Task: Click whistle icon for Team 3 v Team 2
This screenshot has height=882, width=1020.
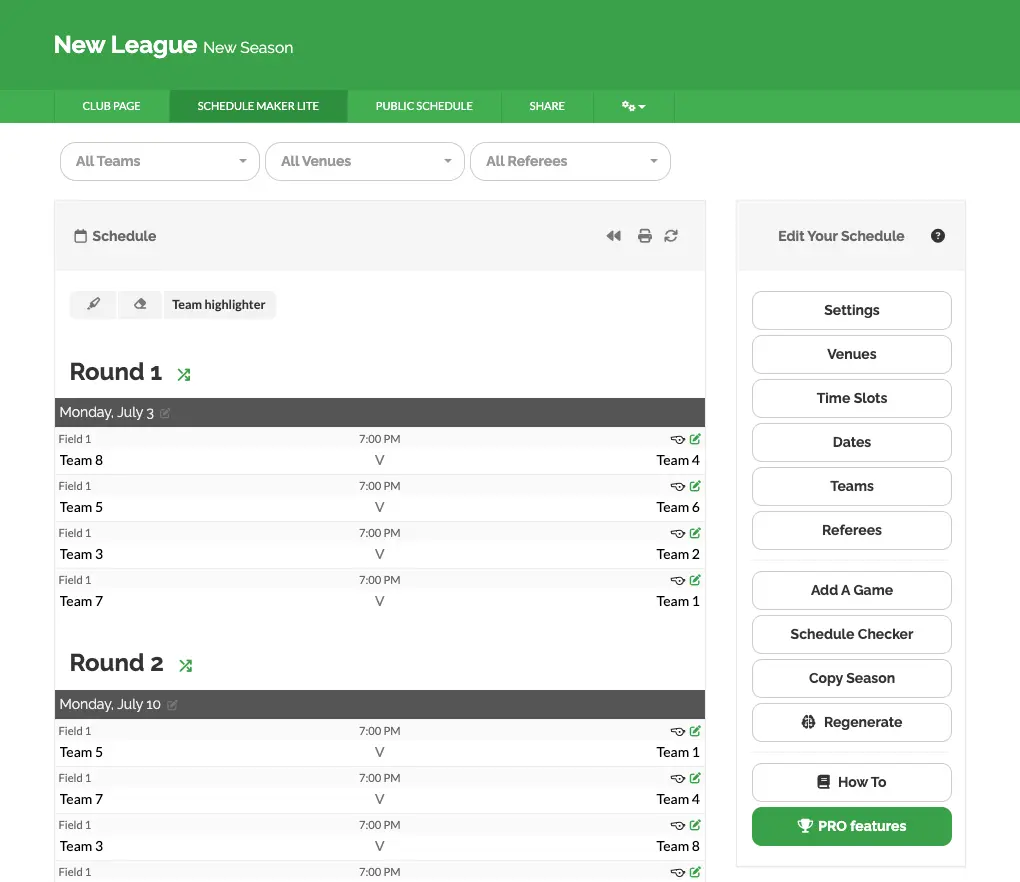Action: (x=678, y=533)
